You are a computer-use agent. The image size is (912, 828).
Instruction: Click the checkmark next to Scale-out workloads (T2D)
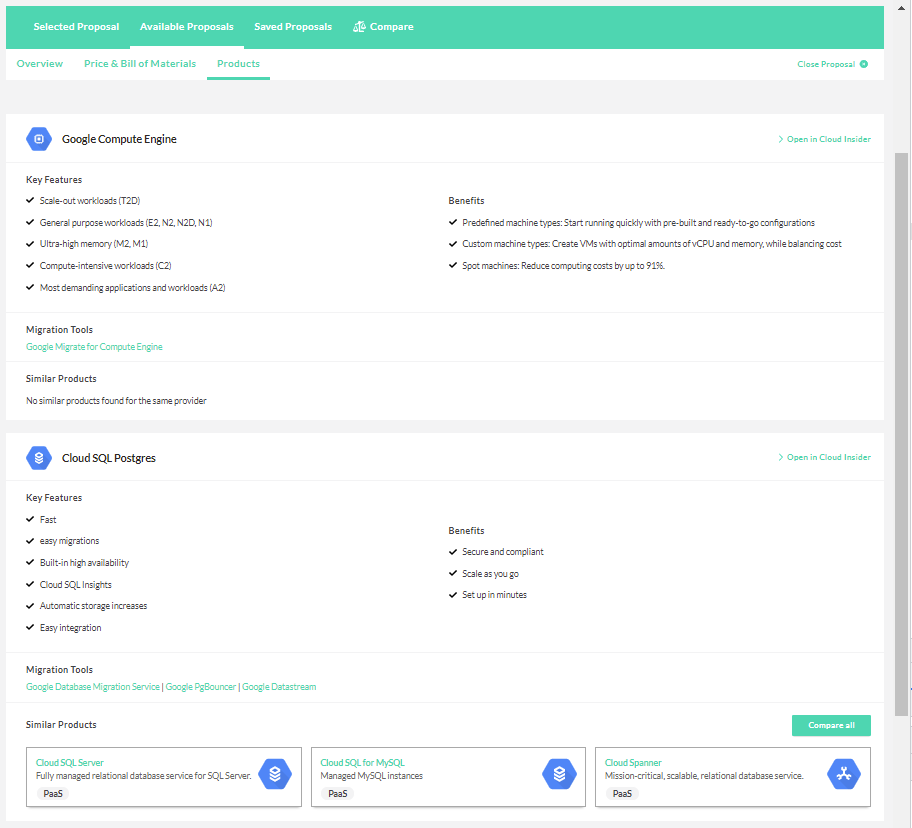(30, 200)
